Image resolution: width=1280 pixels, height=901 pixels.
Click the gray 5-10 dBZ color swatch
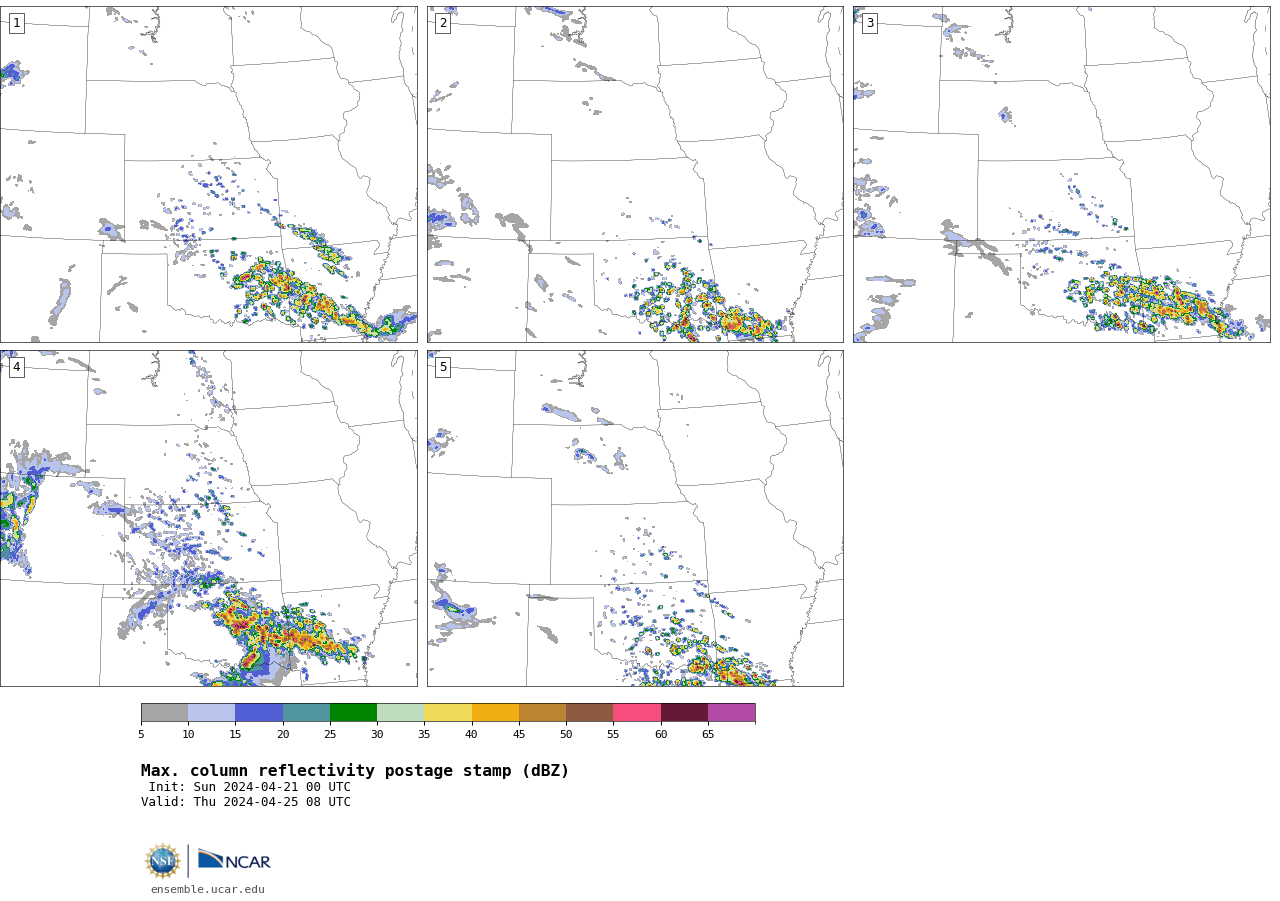[x=164, y=712]
